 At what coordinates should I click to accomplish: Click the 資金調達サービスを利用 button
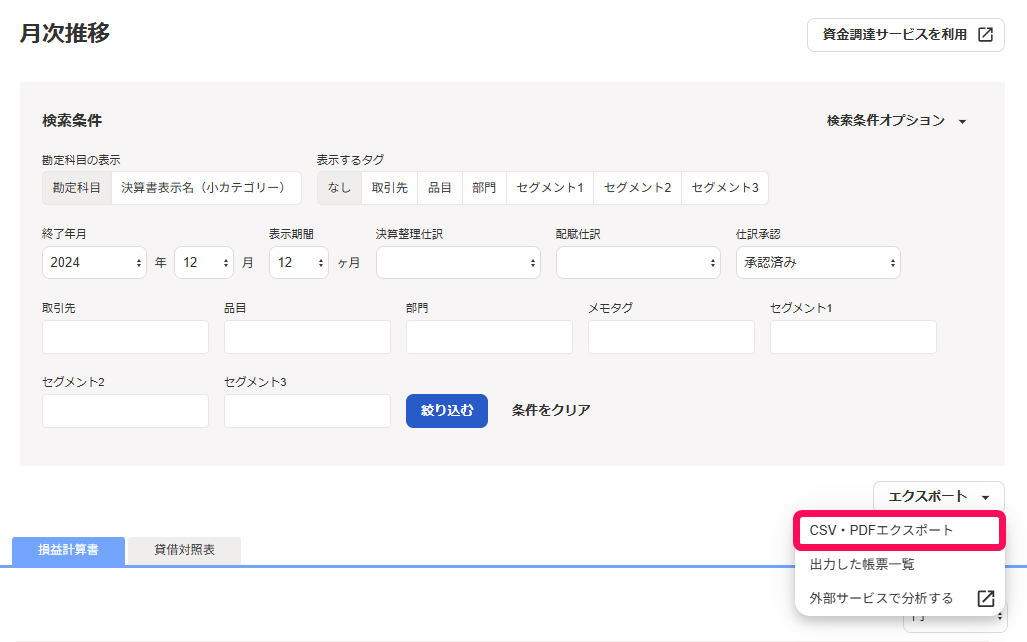[x=905, y=34]
